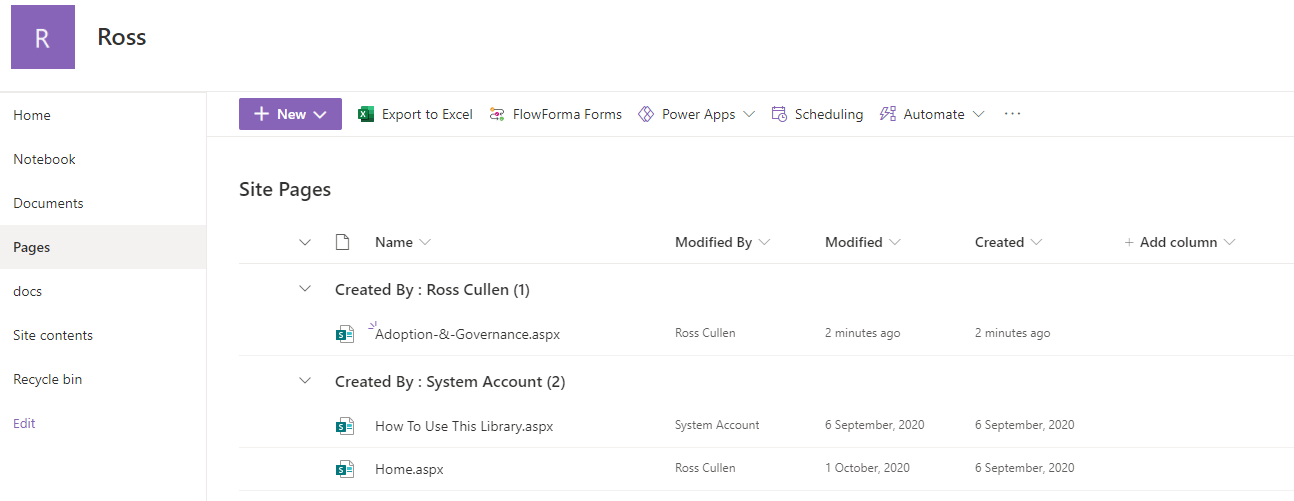Click Site Pages library heading
The image size is (1294, 501).
point(285,189)
